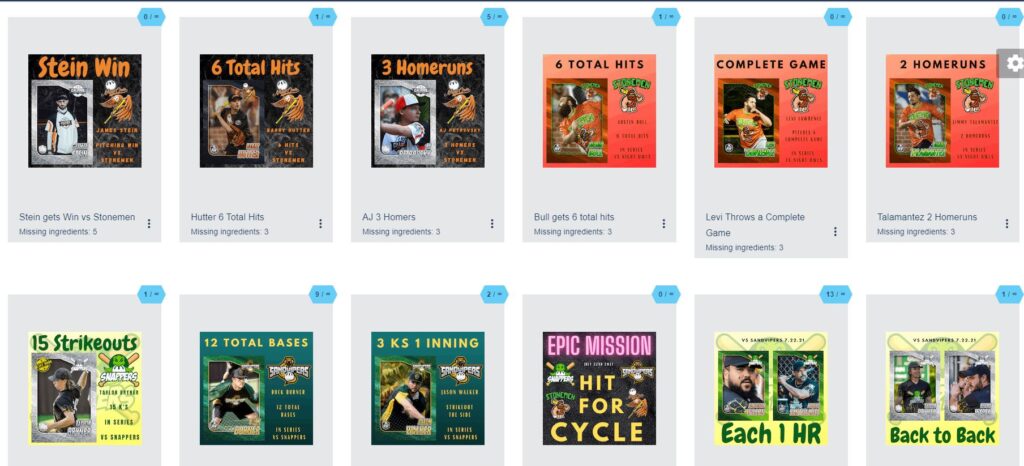Select the 15 Strikeouts card image
The height and width of the screenshot is (466, 1024).
click(x=85, y=388)
